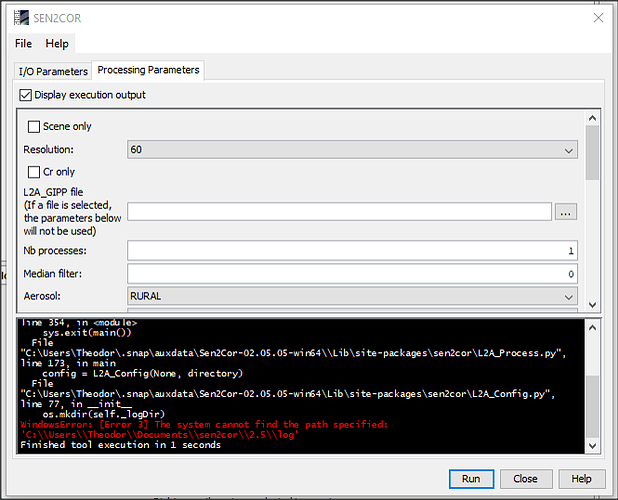The height and width of the screenshot is (500, 618).
Task: Click 'Finished tool execution in 1 seconds'
Action: click(120, 445)
